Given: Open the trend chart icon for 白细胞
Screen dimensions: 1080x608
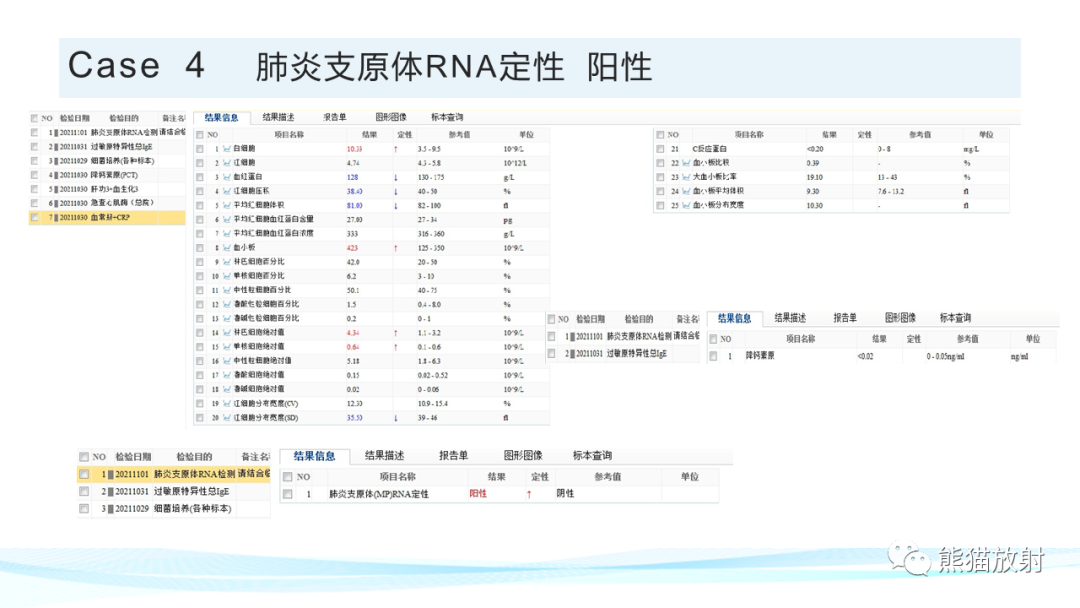Looking at the screenshot, I should coord(227,149).
